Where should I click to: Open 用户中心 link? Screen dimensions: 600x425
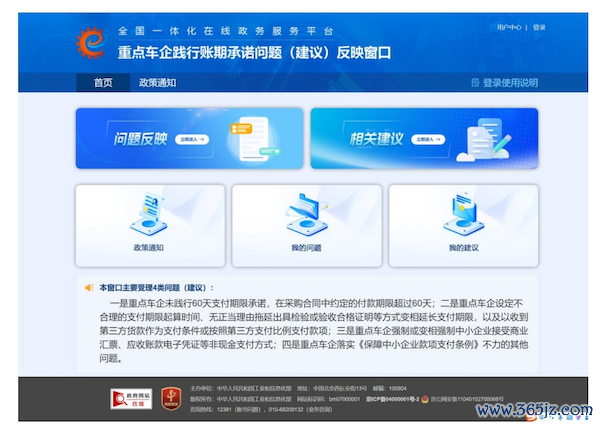pyautogui.click(x=509, y=27)
